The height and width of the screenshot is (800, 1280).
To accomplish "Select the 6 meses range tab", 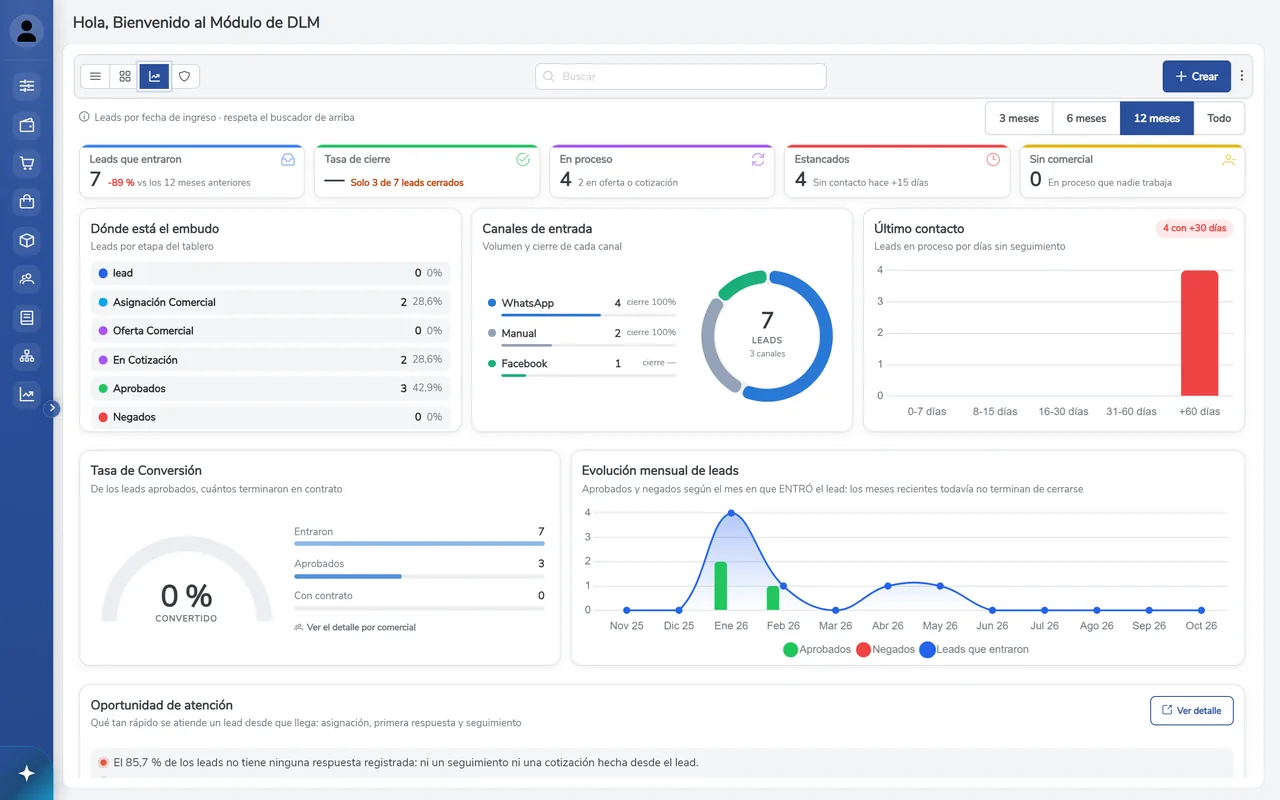I will pos(1086,118).
